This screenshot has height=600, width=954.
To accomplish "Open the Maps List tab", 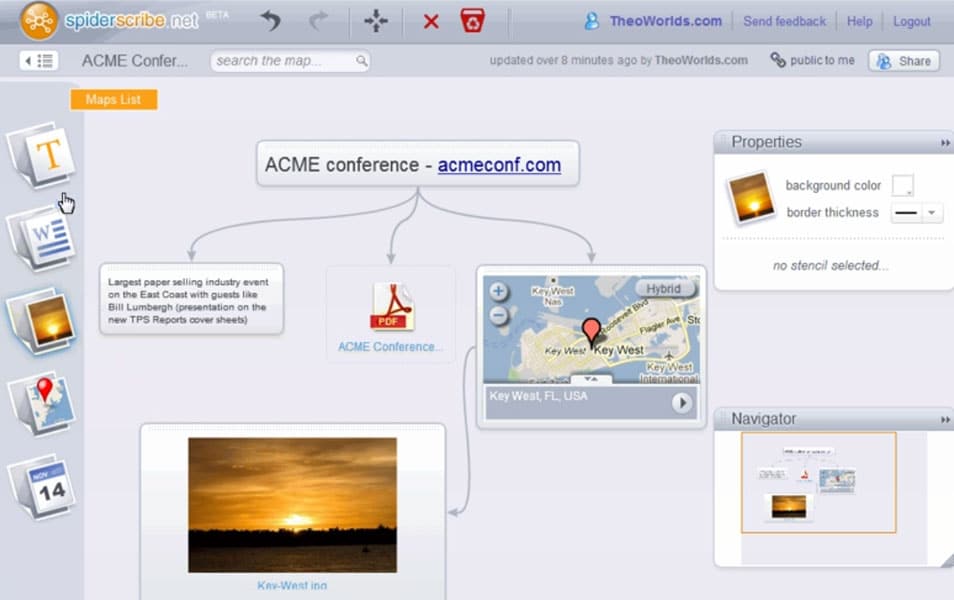I will (113, 100).
